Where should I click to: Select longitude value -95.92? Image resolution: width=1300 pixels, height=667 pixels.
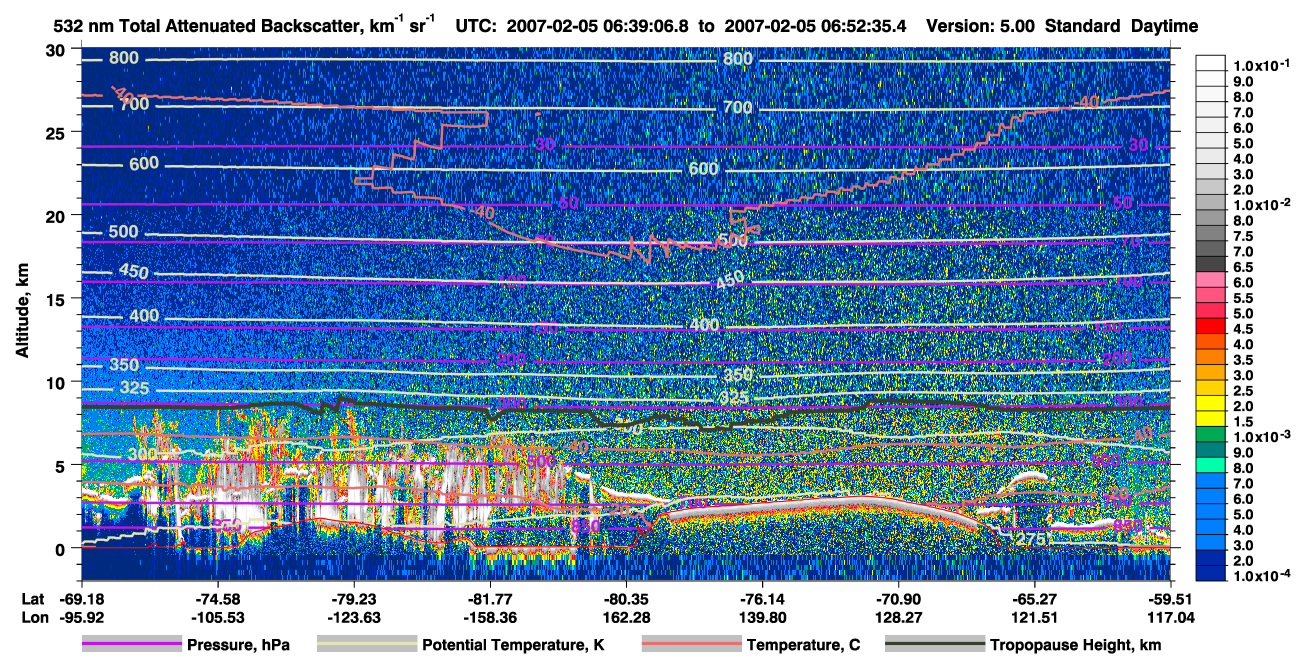tap(82, 618)
